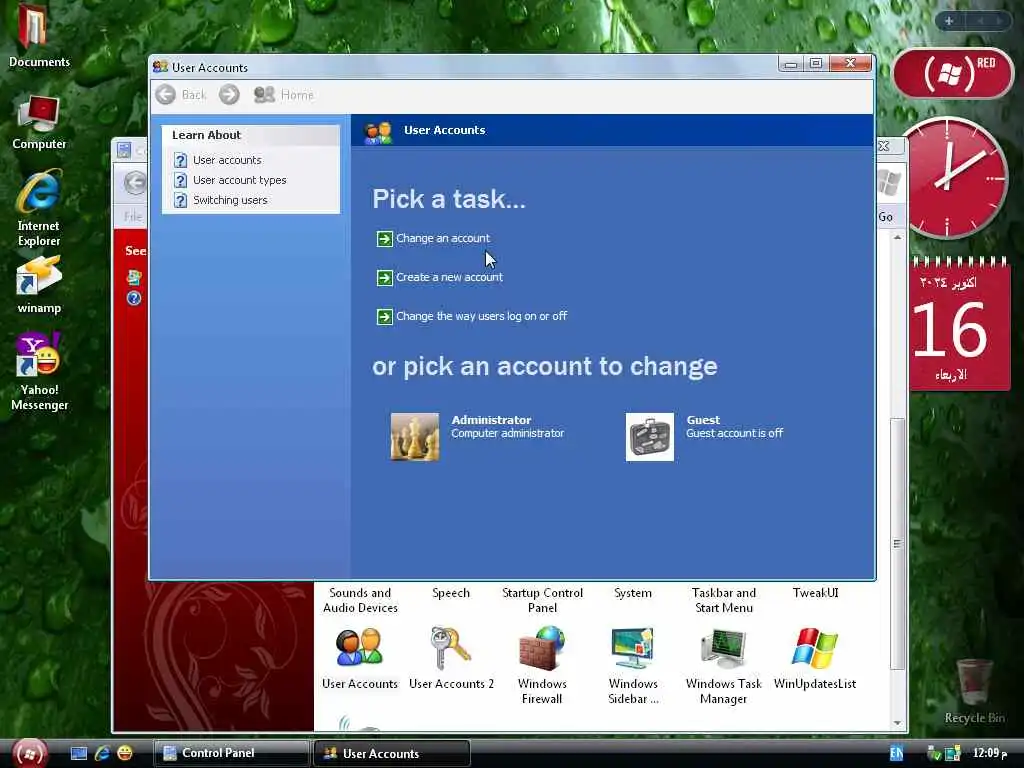Click the 'Sounds and Audio Devices' label
This screenshot has height=768, width=1024.
[360, 600]
